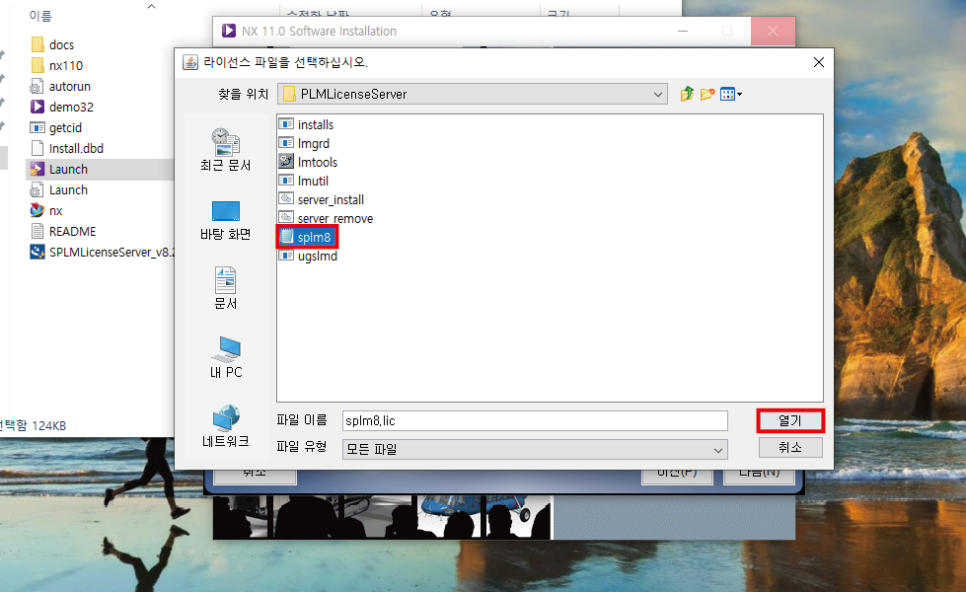966x592 pixels.
Task: Create new folder icon in file dialog
Action: tap(707, 94)
